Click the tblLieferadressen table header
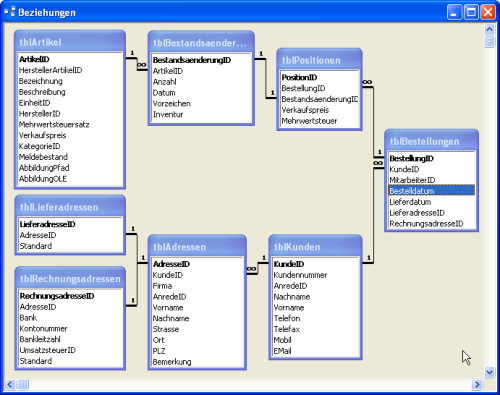500x395 pixels. [x=70, y=207]
